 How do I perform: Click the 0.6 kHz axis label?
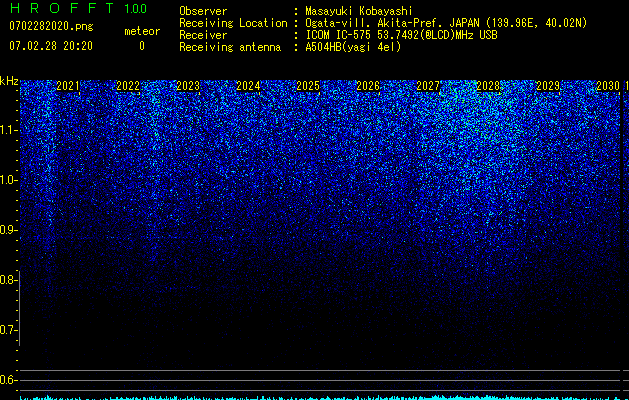click(8, 380)
